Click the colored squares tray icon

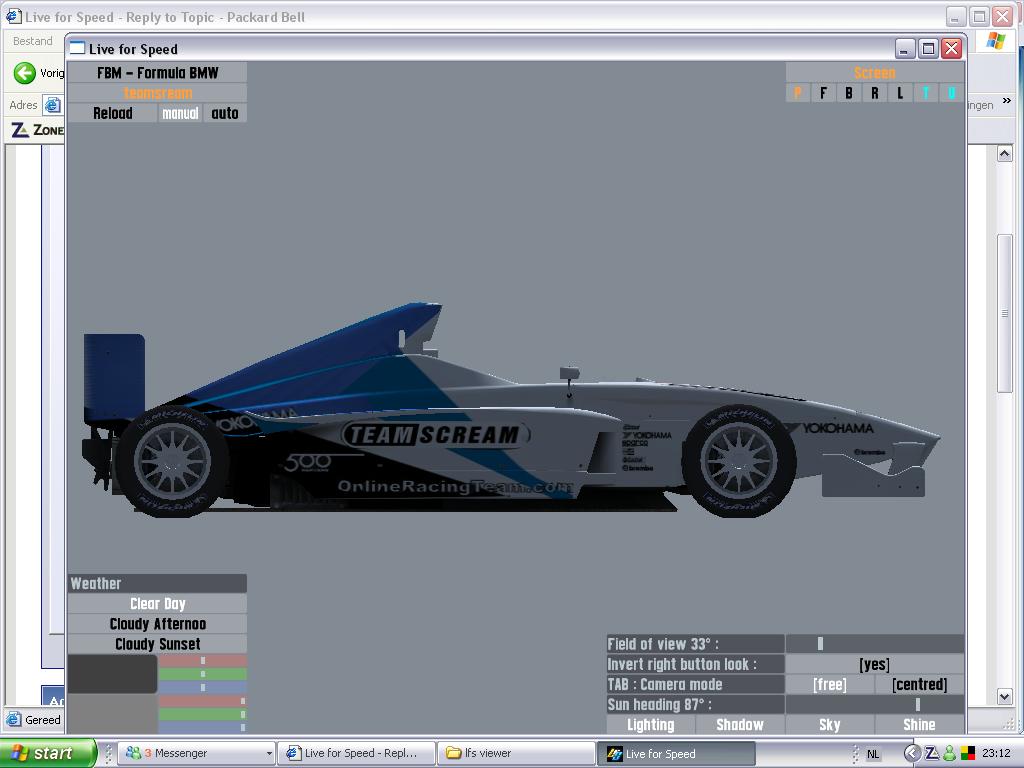click(968, 753)
